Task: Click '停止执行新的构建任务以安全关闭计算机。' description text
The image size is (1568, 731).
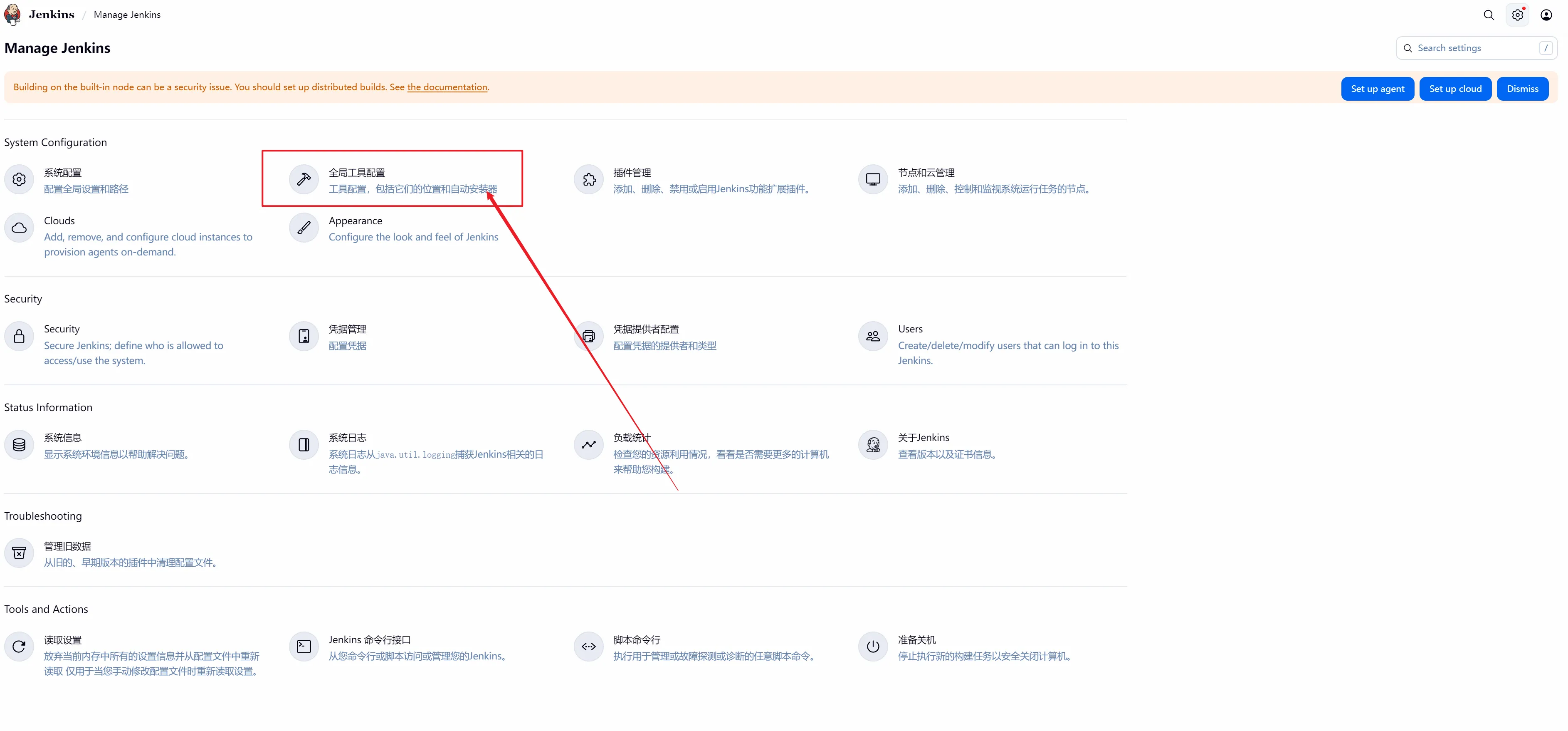Action: 984,657
